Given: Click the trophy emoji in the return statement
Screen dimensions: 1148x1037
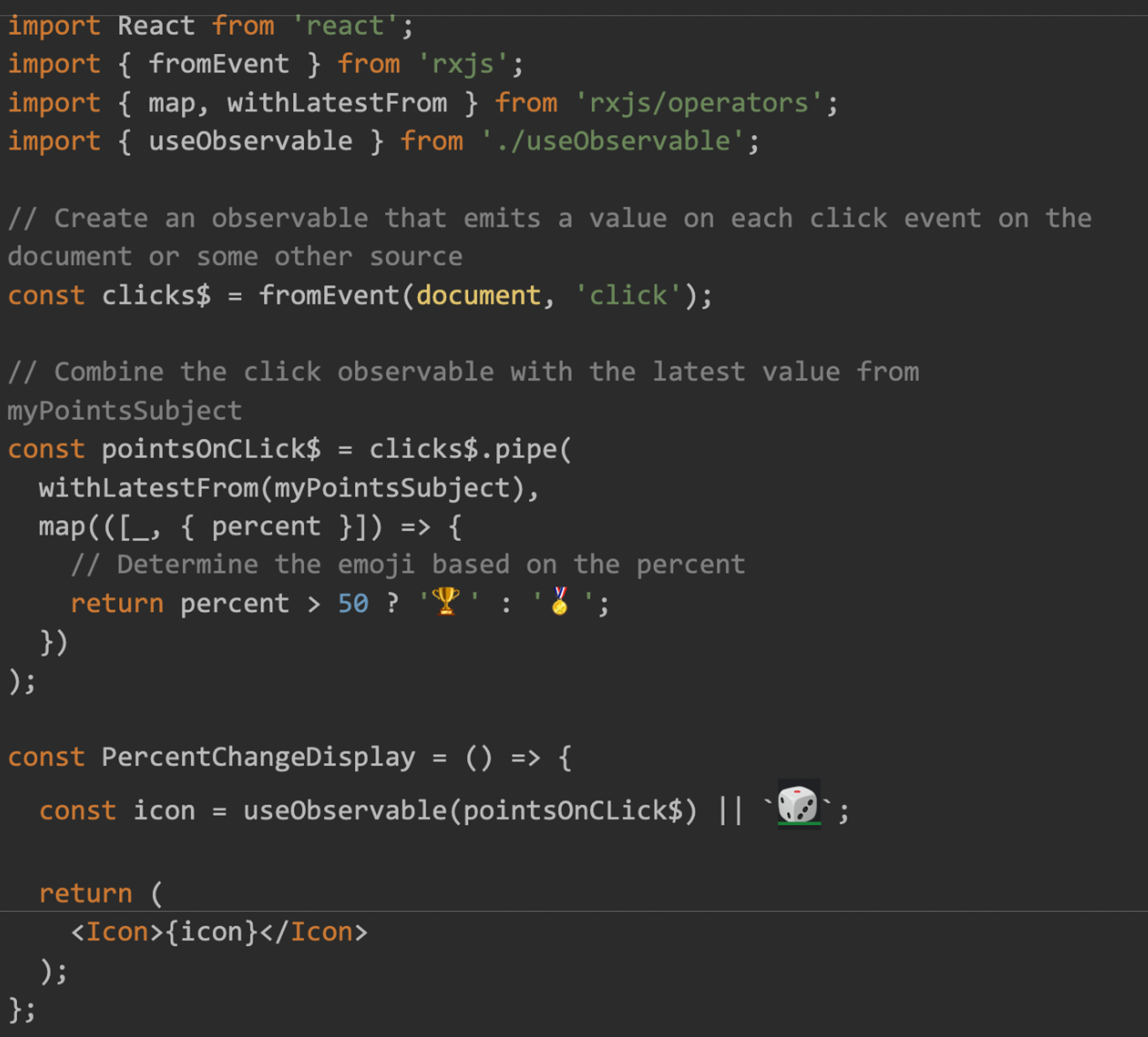Looking at the screenshot, I should coord(445,601).
